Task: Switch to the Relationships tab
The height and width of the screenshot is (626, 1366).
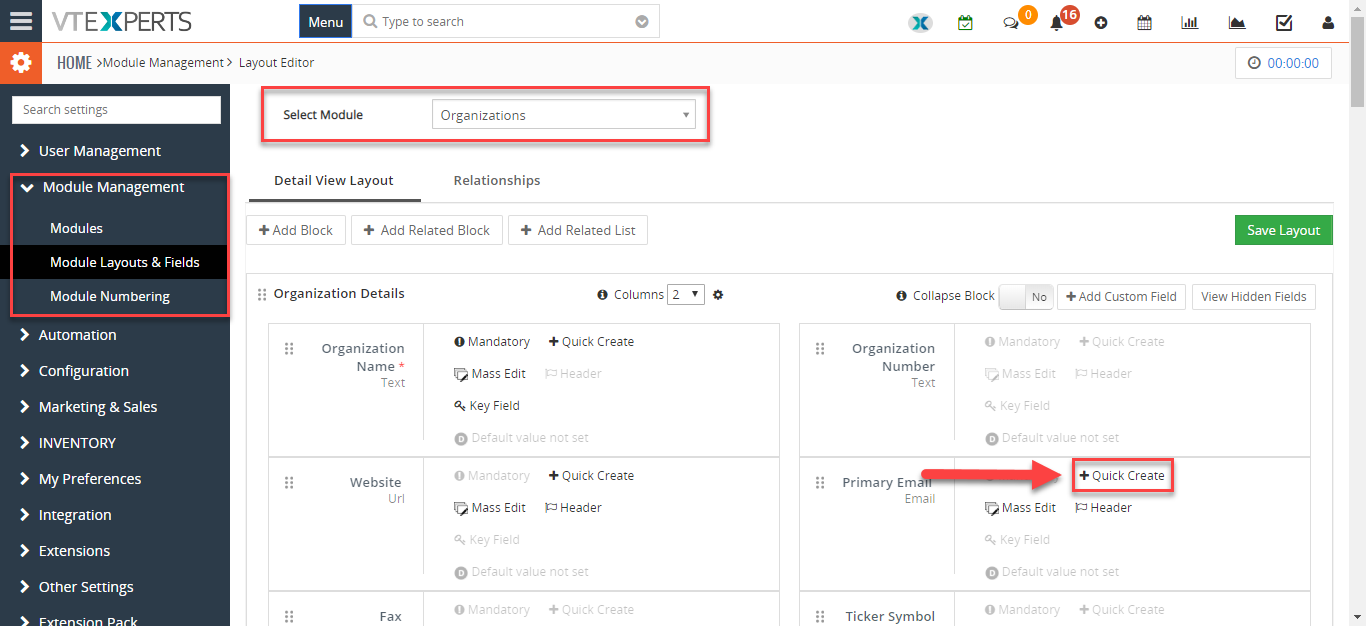Action: click(497, 181)
